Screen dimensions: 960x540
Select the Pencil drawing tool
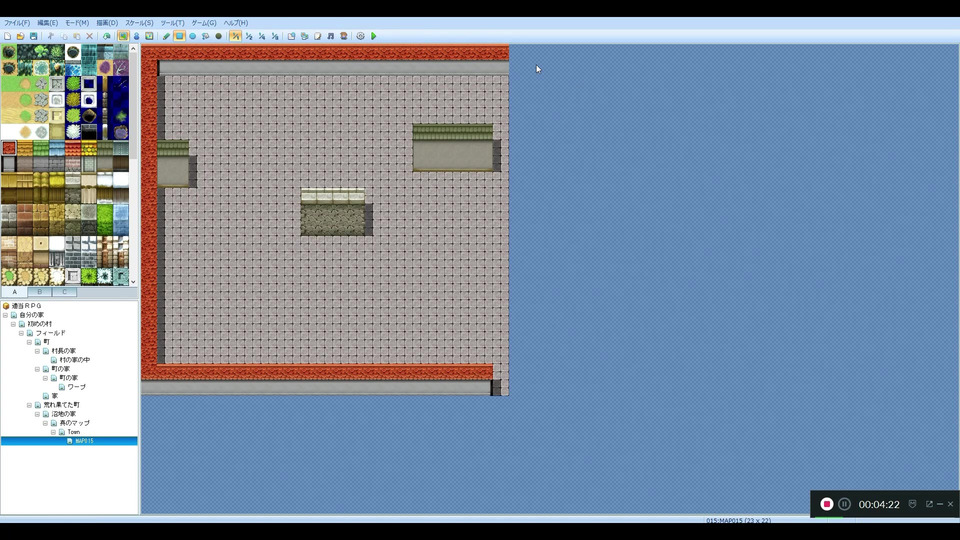pyautogui.click(x=166, y=36)
